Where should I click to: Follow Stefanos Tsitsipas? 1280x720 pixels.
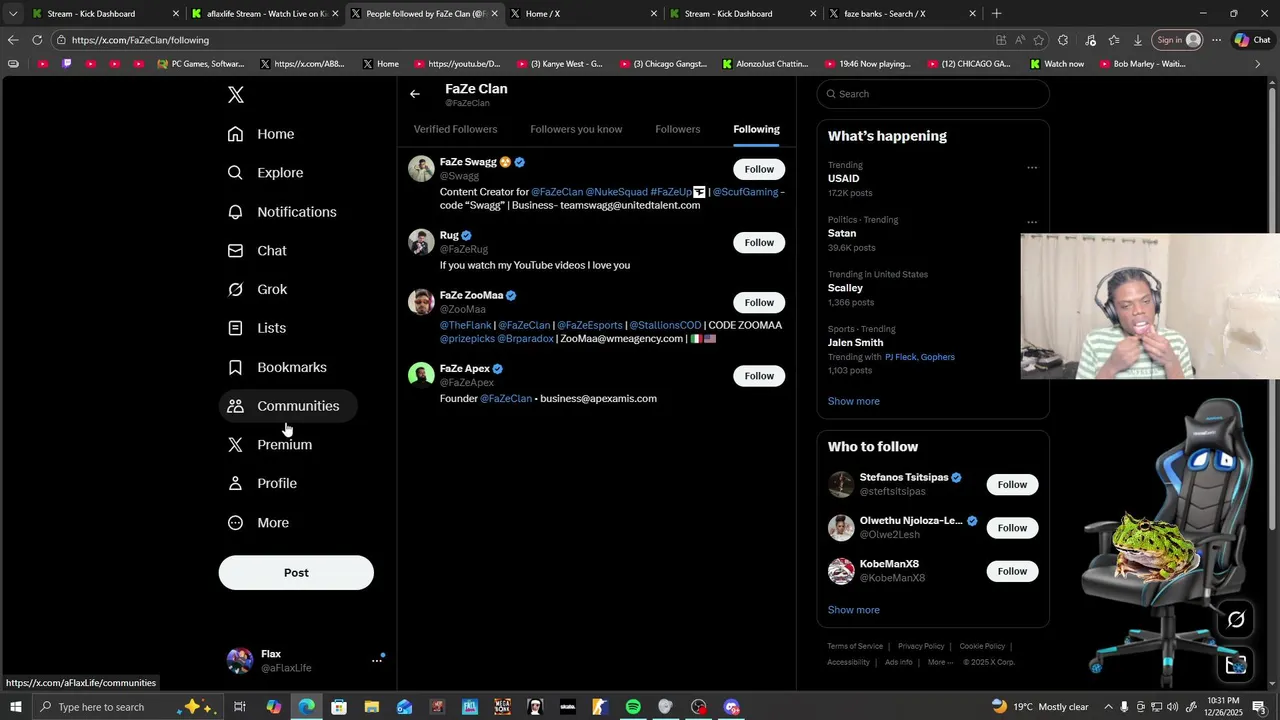tap(1012, 484)
